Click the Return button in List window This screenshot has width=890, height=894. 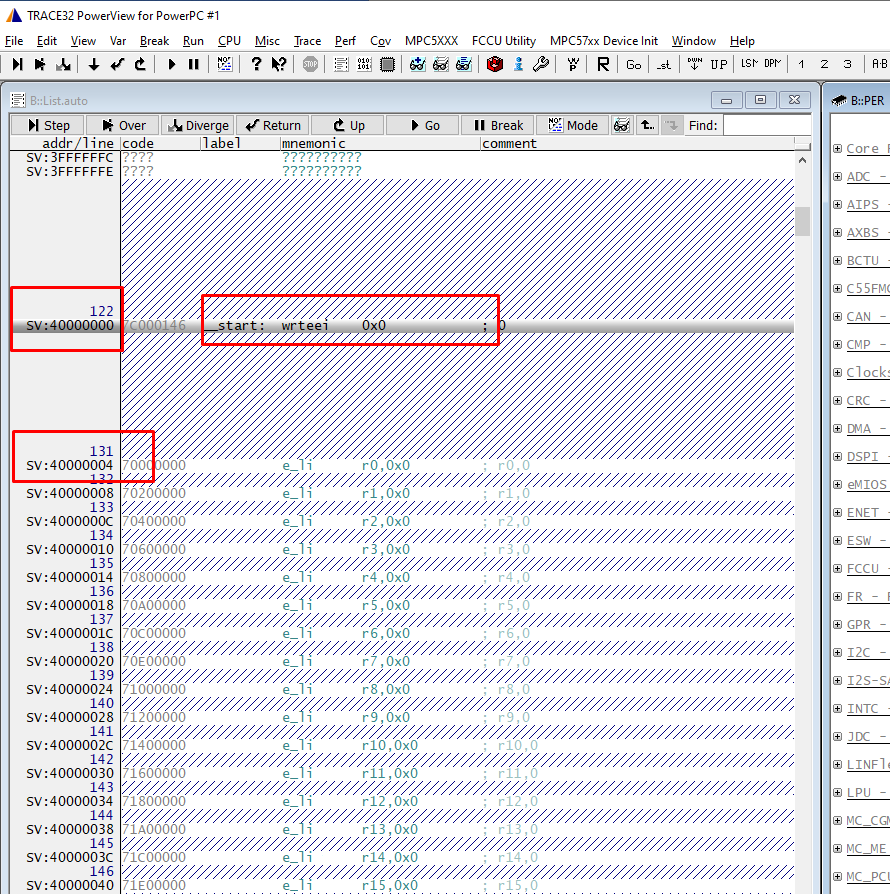tap(272, 125)
